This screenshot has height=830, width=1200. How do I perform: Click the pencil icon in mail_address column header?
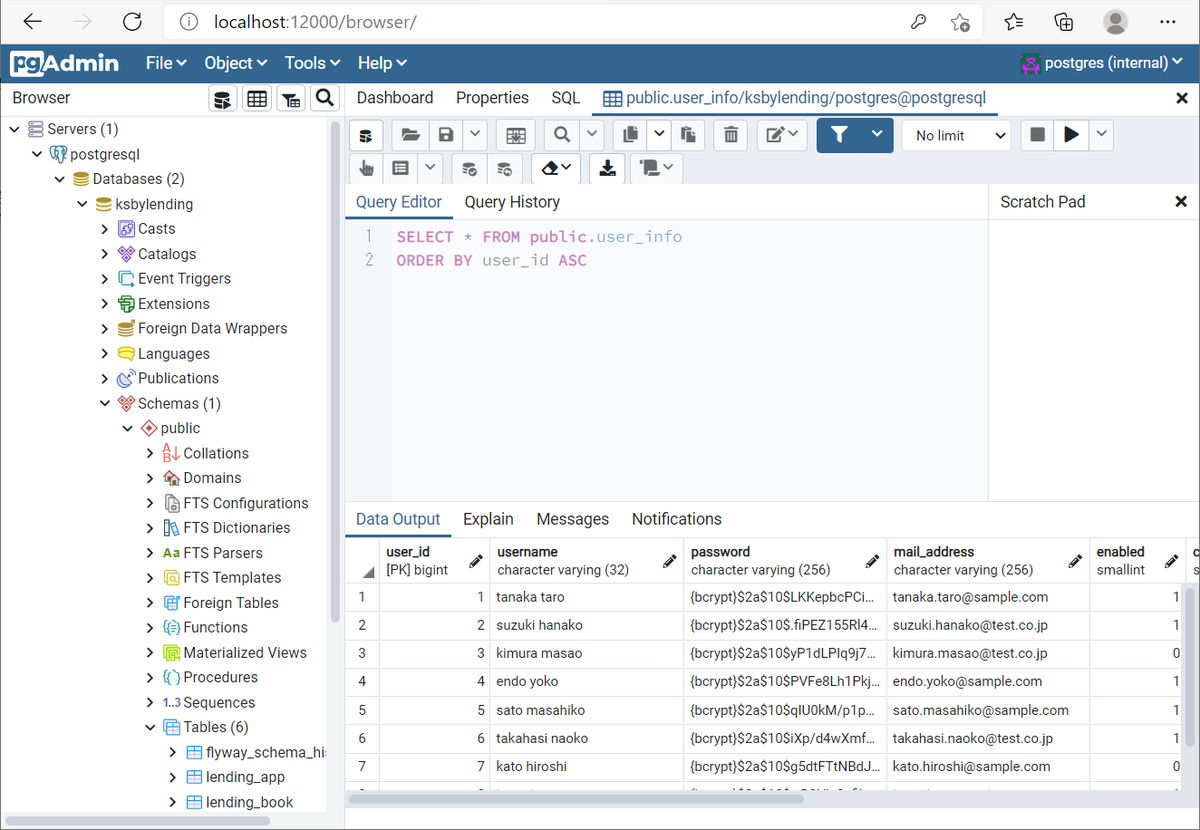[x=1075, y=561]
